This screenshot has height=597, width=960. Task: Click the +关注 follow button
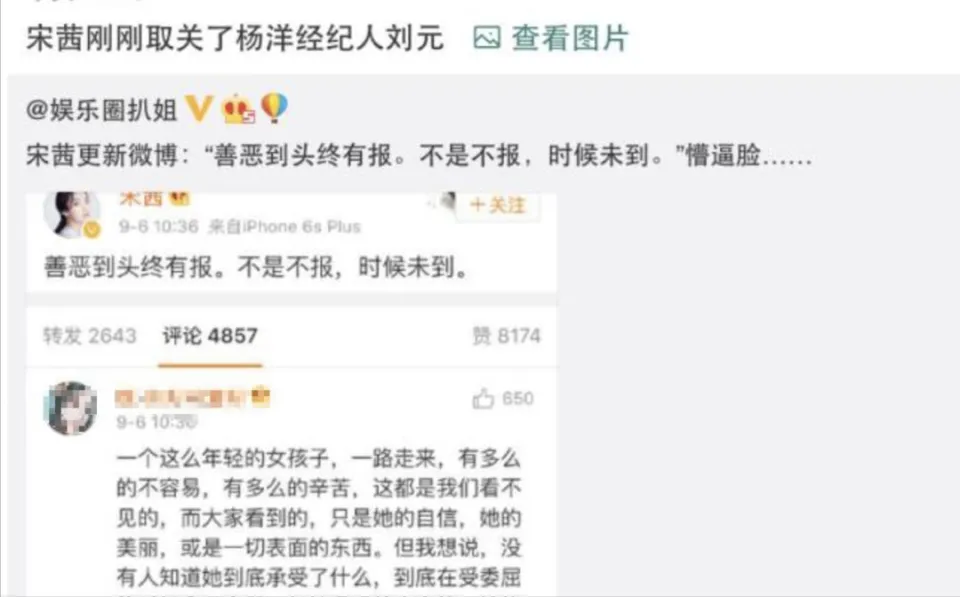point(498,205)
